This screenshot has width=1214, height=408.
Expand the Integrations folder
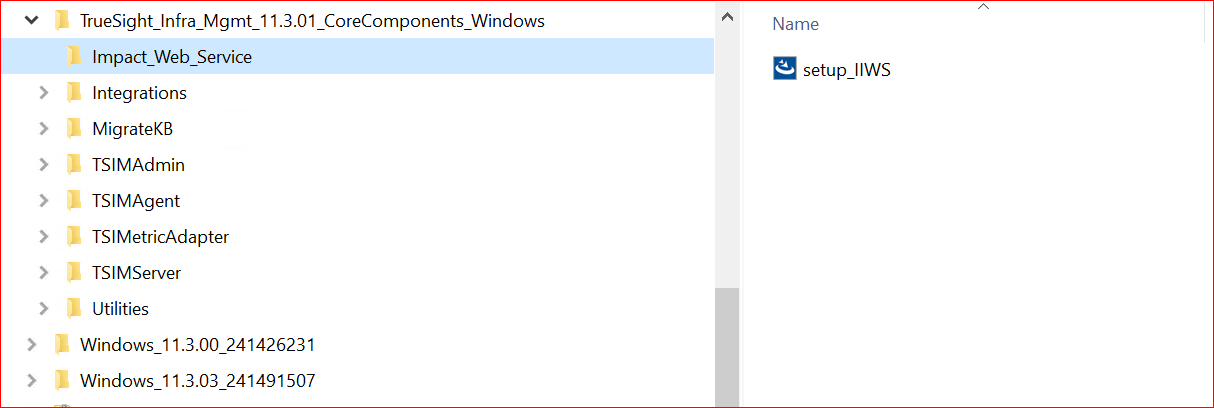(43, 93)
